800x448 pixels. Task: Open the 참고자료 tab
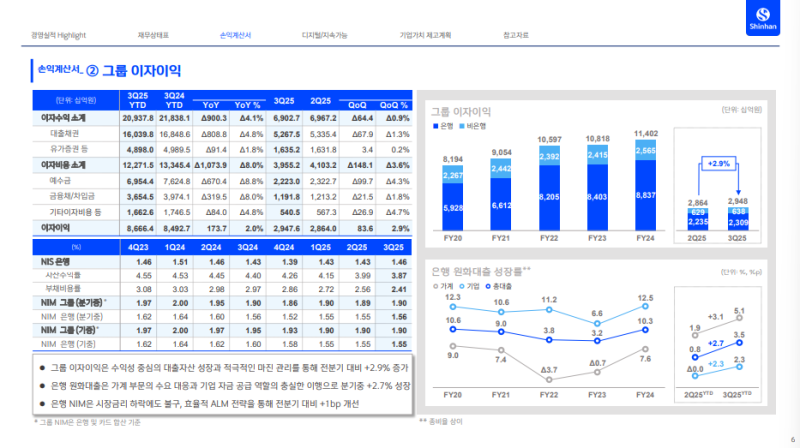point(518,35)
